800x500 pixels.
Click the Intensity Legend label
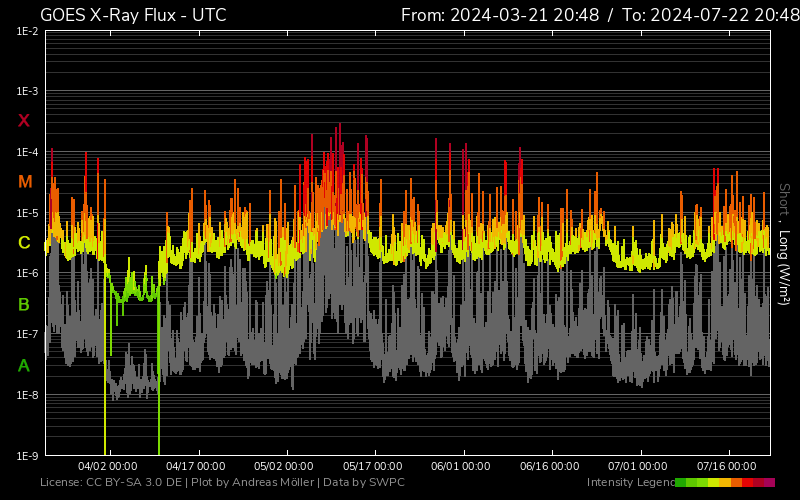pyautogui.click(x=629, y=483)
